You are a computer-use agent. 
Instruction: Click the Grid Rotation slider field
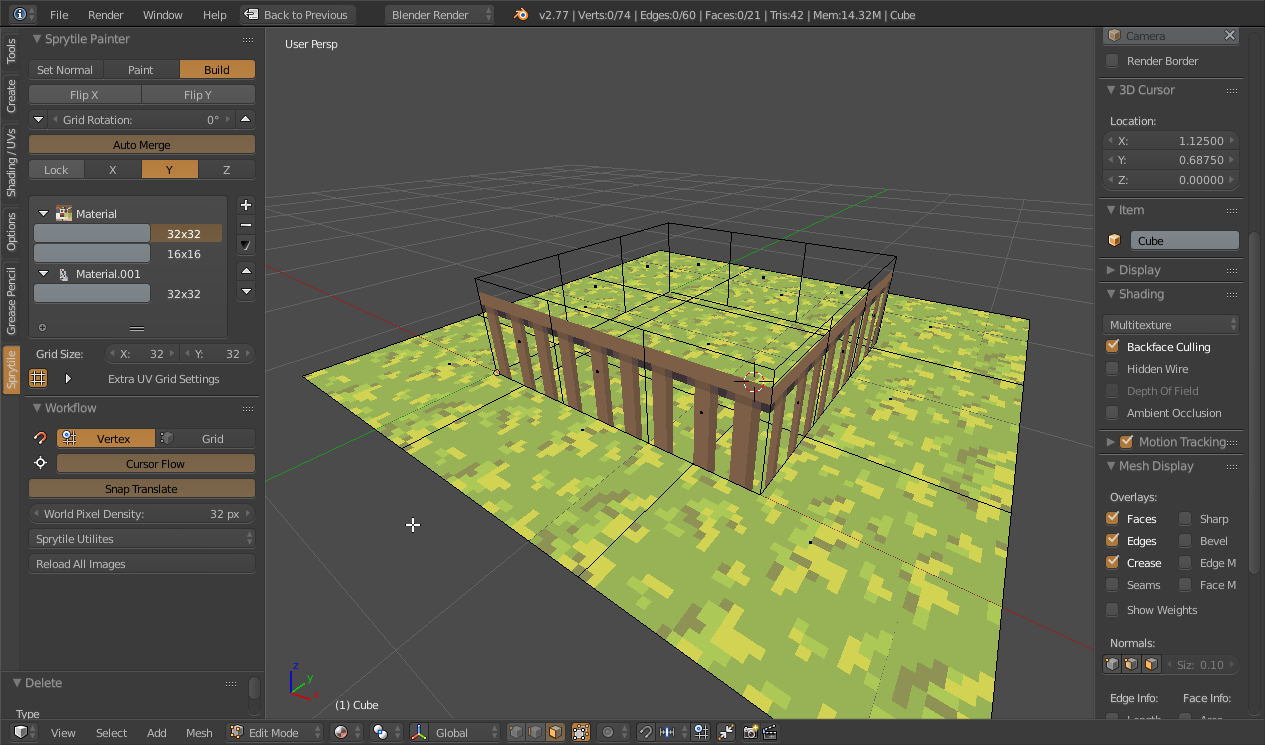[141, 120]
